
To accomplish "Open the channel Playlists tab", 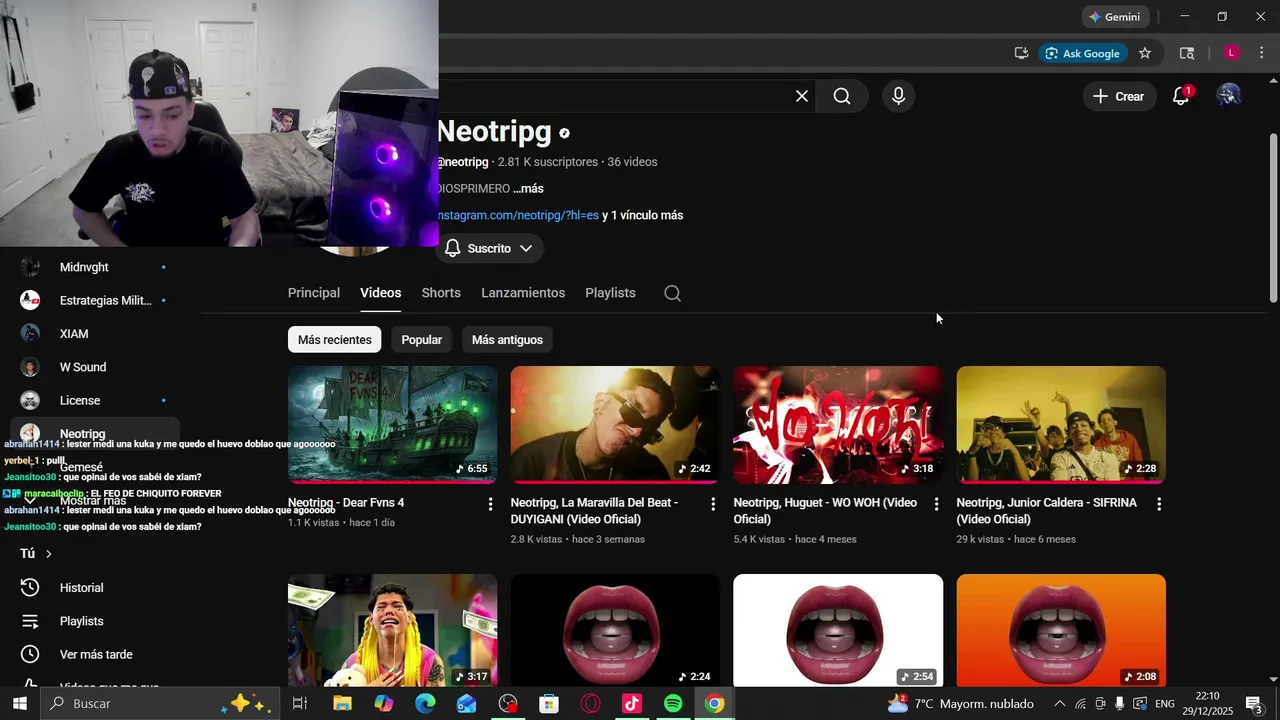I will point(610,293).
